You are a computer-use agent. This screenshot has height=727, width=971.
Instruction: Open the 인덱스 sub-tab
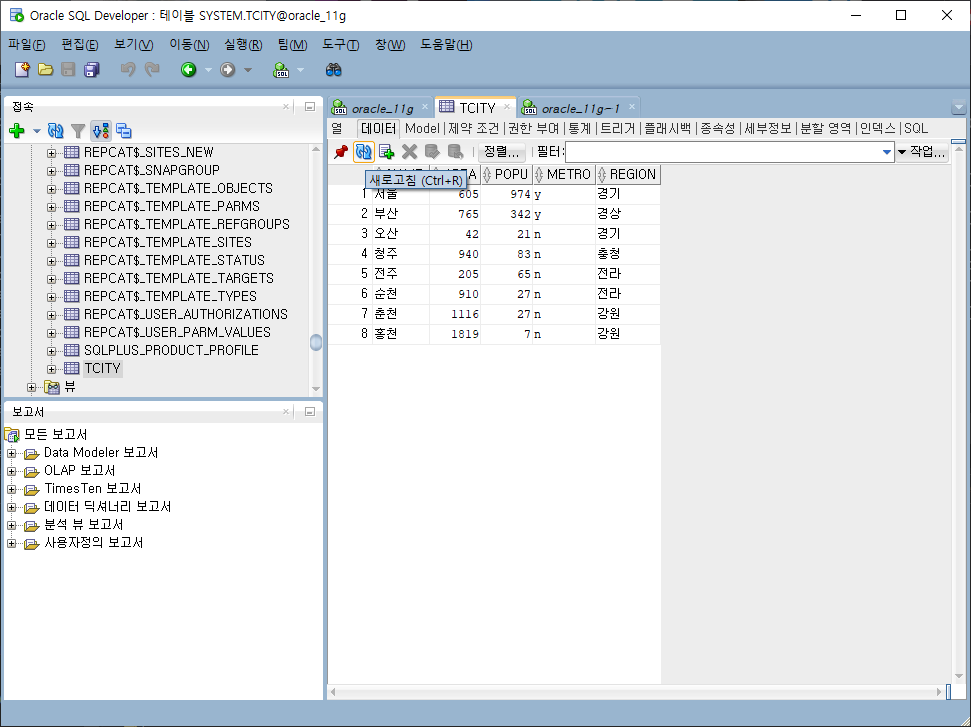[x=877, y=128]
